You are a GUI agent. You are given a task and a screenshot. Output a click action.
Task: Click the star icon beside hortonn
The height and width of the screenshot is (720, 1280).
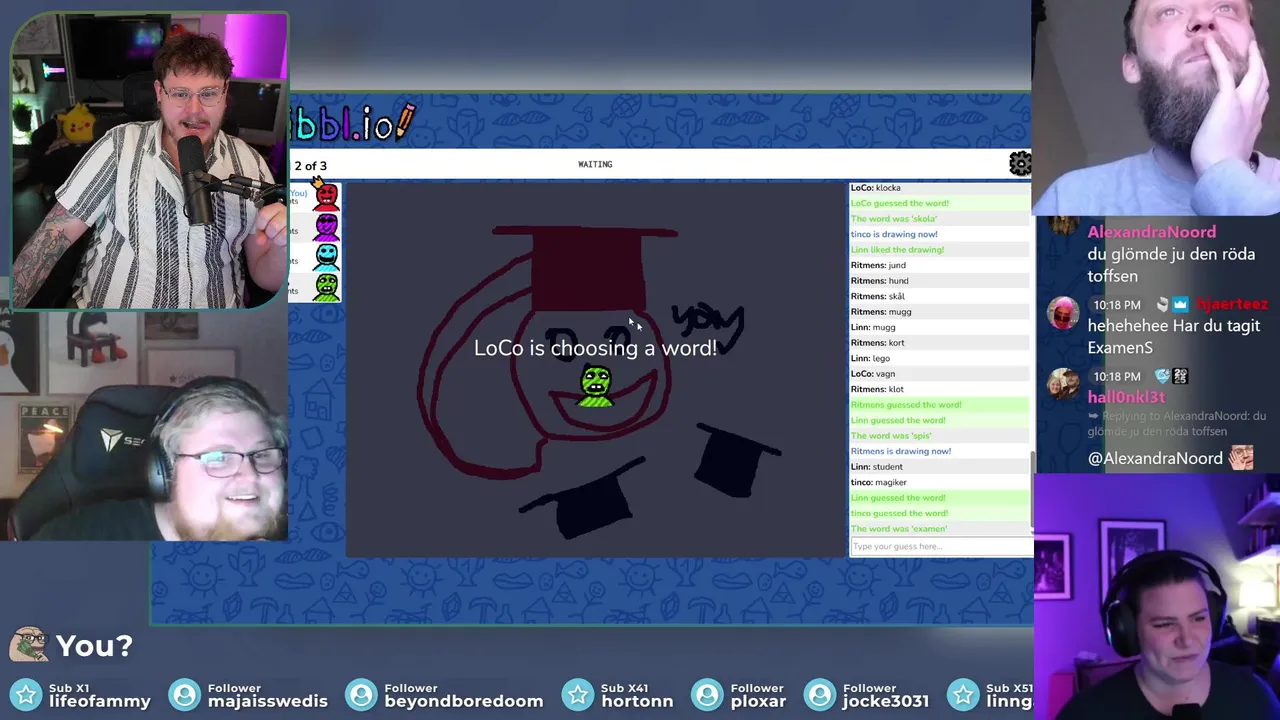pos(578,694)
